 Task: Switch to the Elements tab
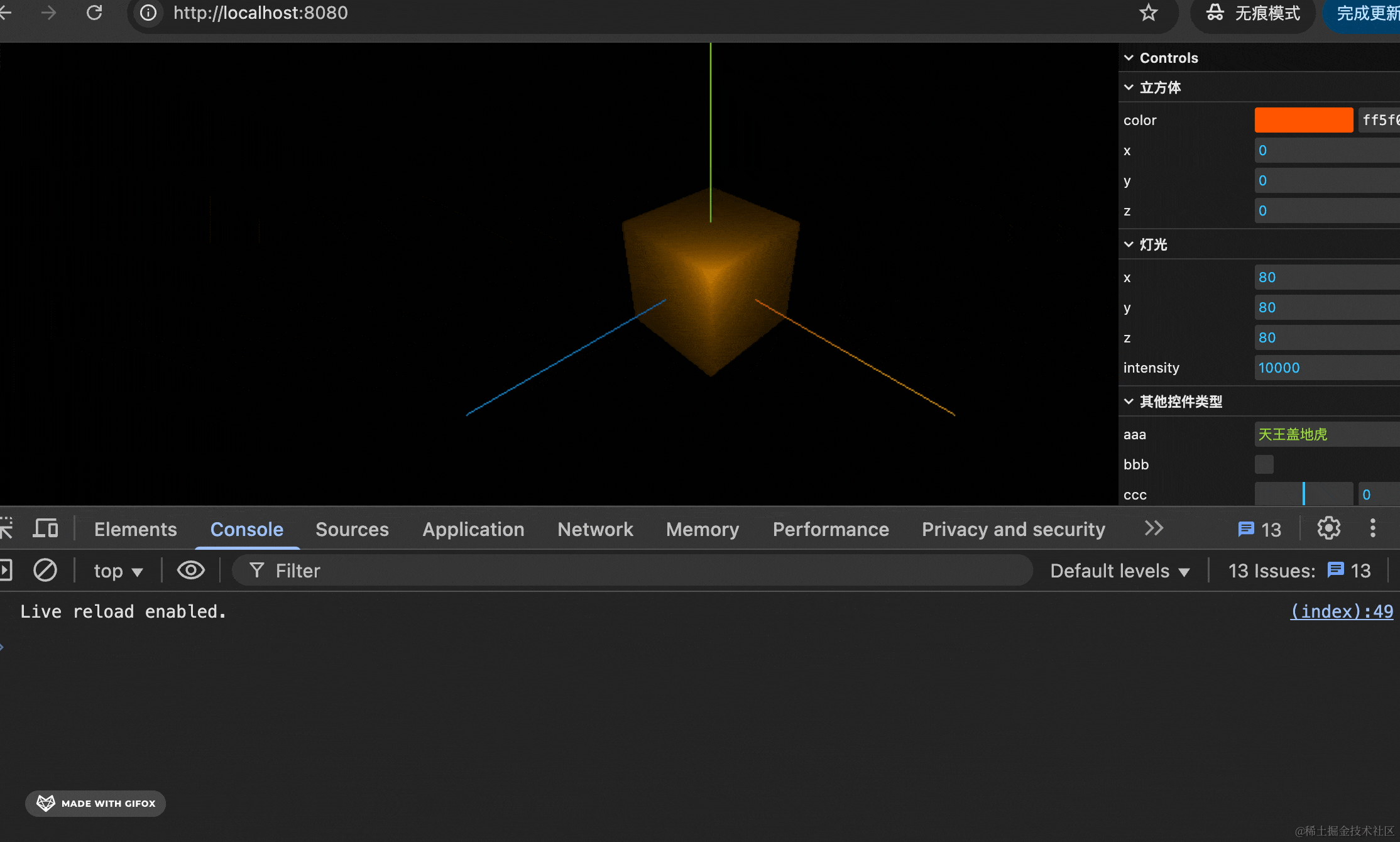pyautogui.click(x=136, y=529)
